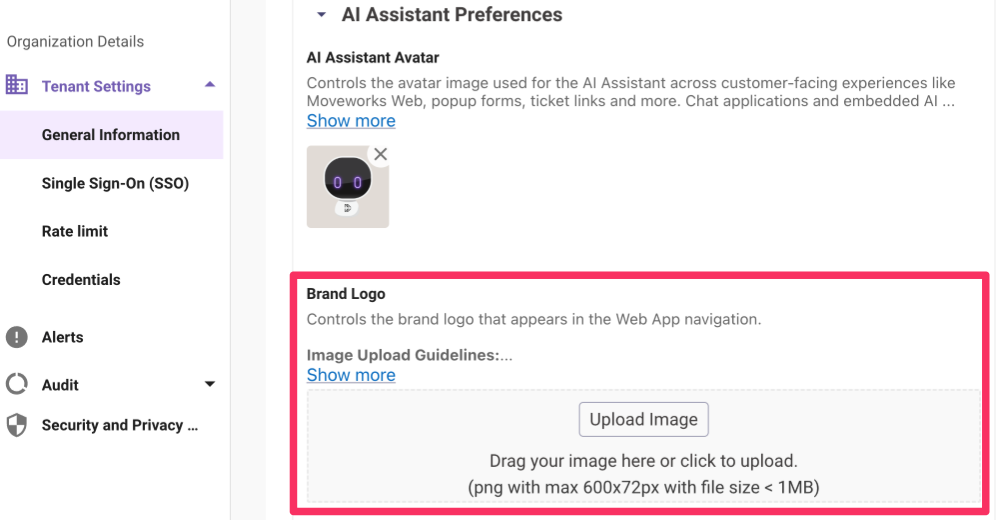Select the Rate limit menu item
Image resolution: width=1006 pixels, height=520 pixels.
pyautogui.click(x=75, y=231)
